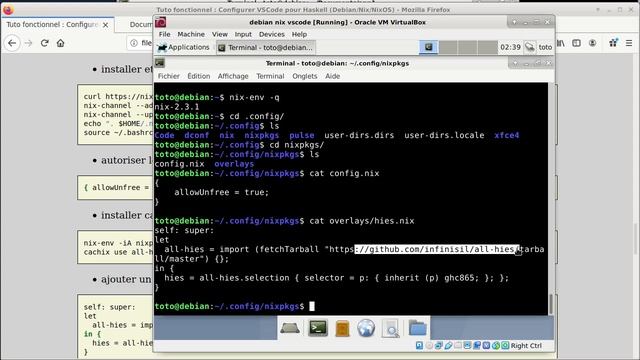Open the terminal Aide menu
This screenshot has width=640, height=360.
coord(333,76)
